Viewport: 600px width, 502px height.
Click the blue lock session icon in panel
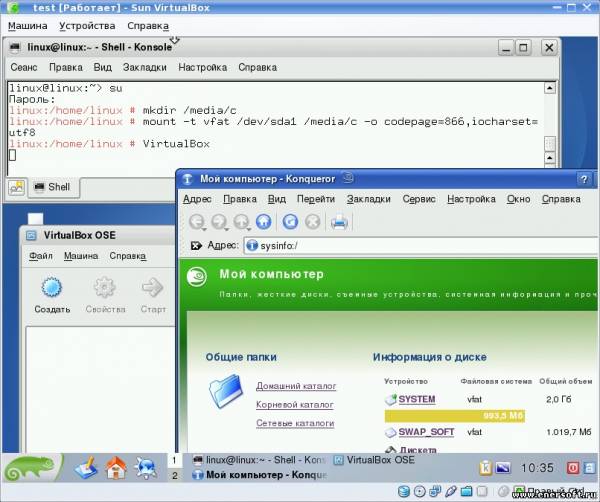589,468
